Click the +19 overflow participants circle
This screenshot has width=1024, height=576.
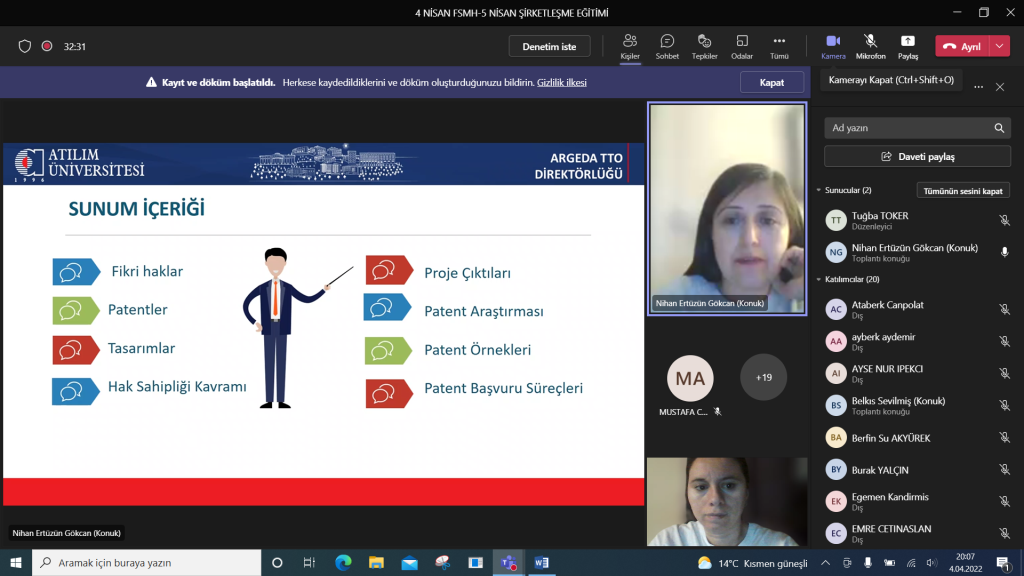pyautogui.click(x=764, y=377)
